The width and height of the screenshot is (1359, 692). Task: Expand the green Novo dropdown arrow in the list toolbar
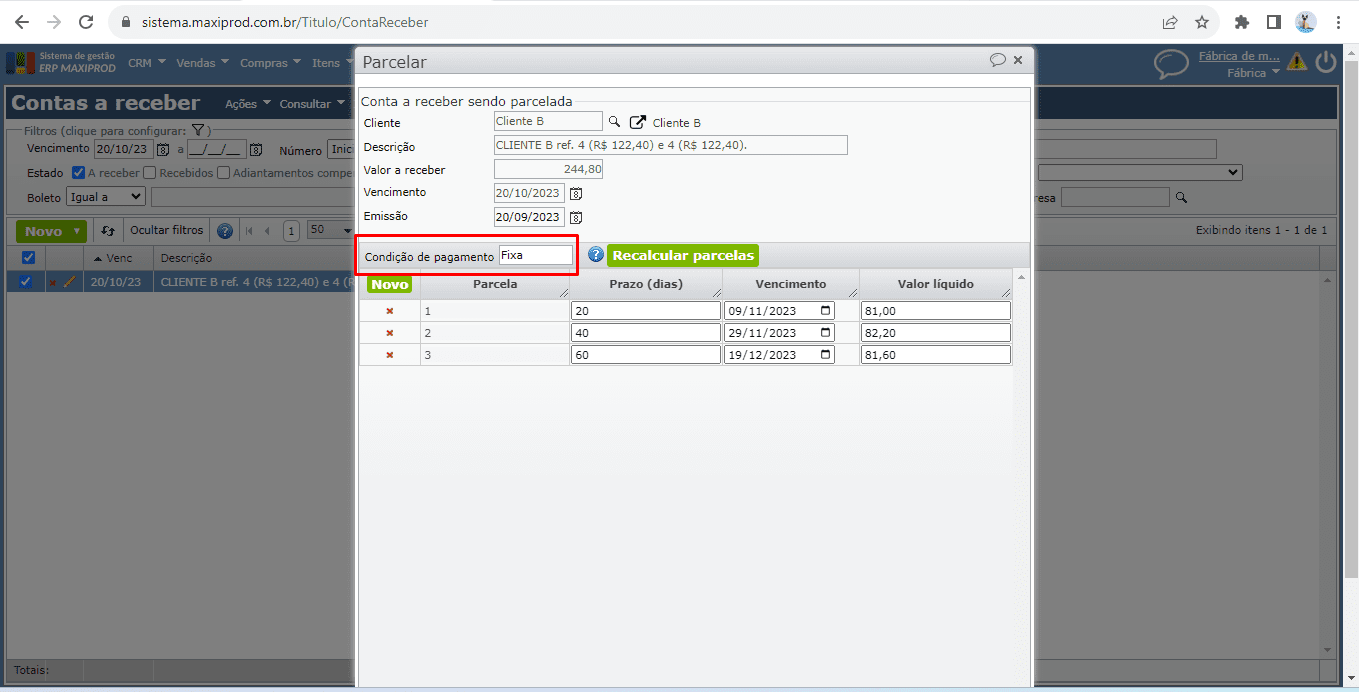(77, 231)
